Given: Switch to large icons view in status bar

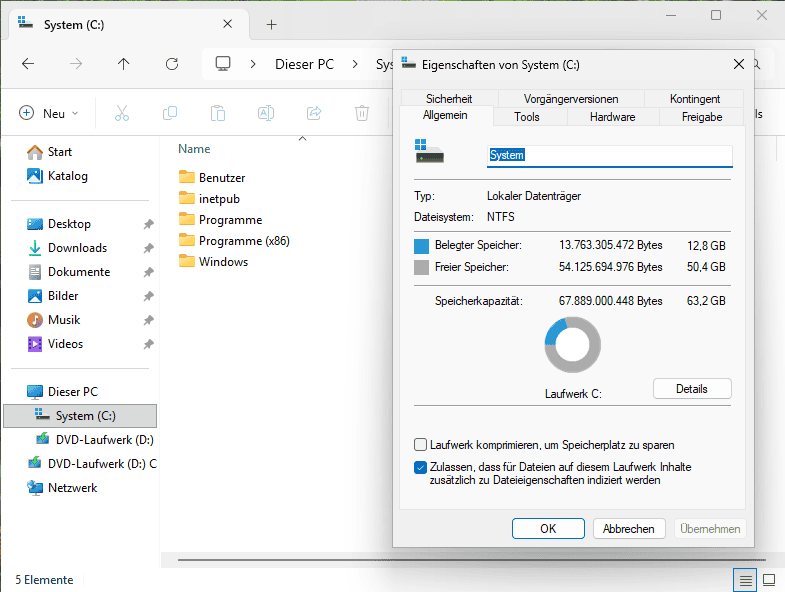Looking at the screenshot, I should 769,579.
